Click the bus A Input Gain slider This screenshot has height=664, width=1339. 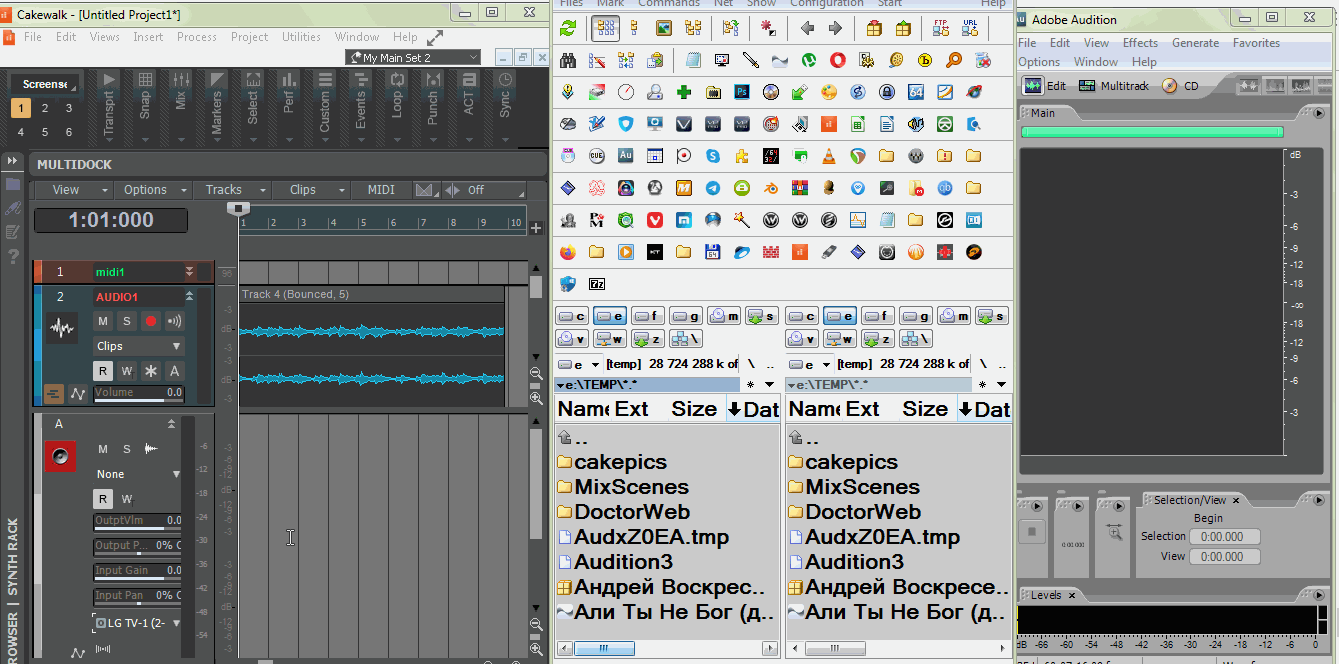(138, 571)
